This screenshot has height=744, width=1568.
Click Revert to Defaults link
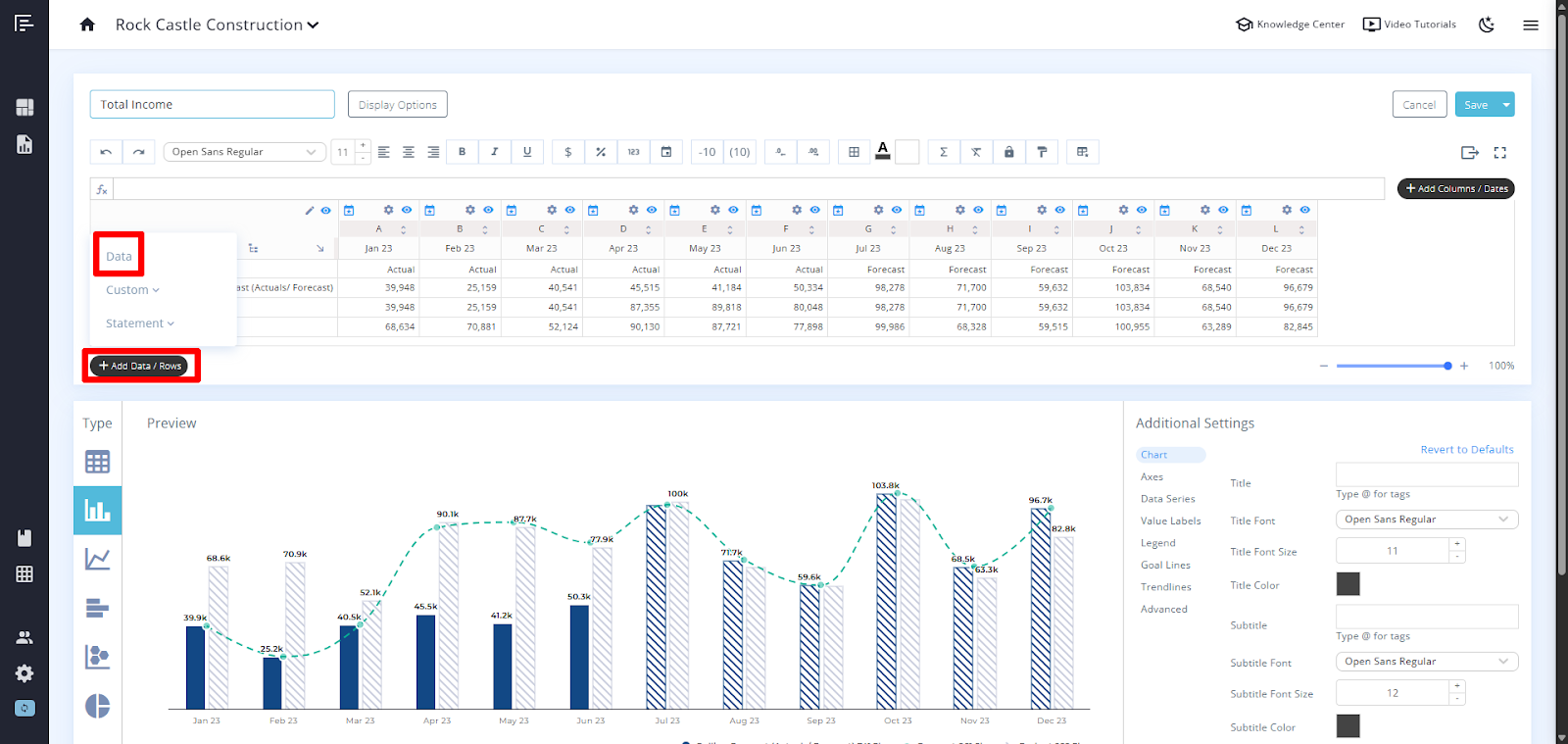tap(1466, 450)
